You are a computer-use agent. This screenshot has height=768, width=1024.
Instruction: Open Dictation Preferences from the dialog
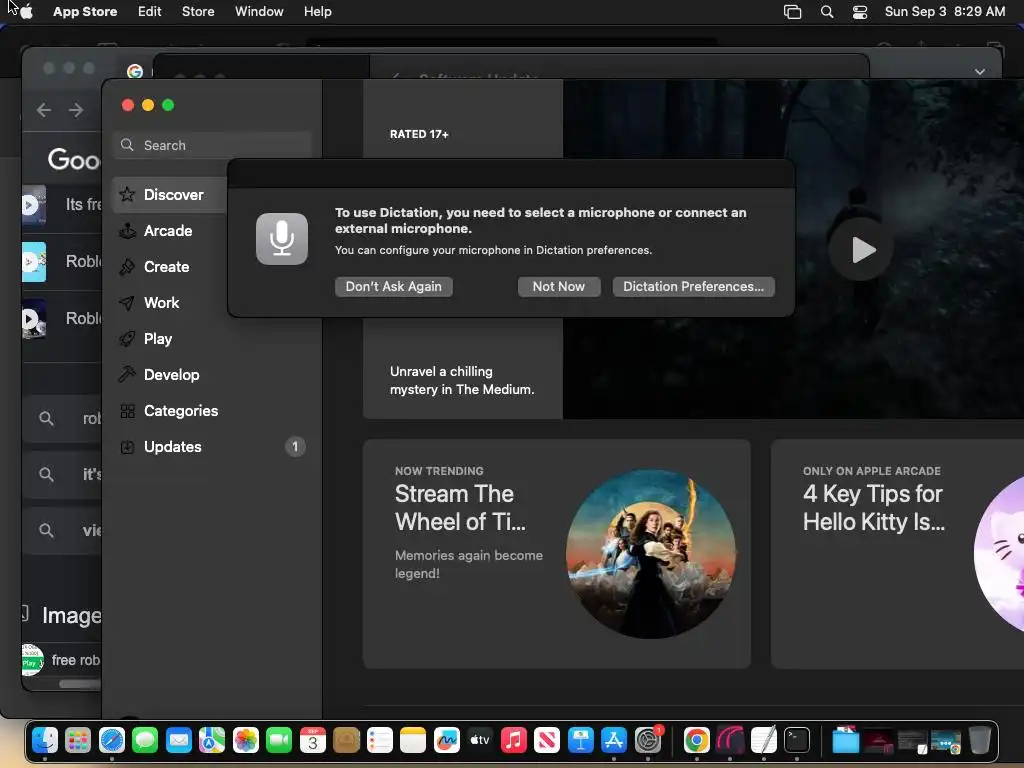coord(694,287)
